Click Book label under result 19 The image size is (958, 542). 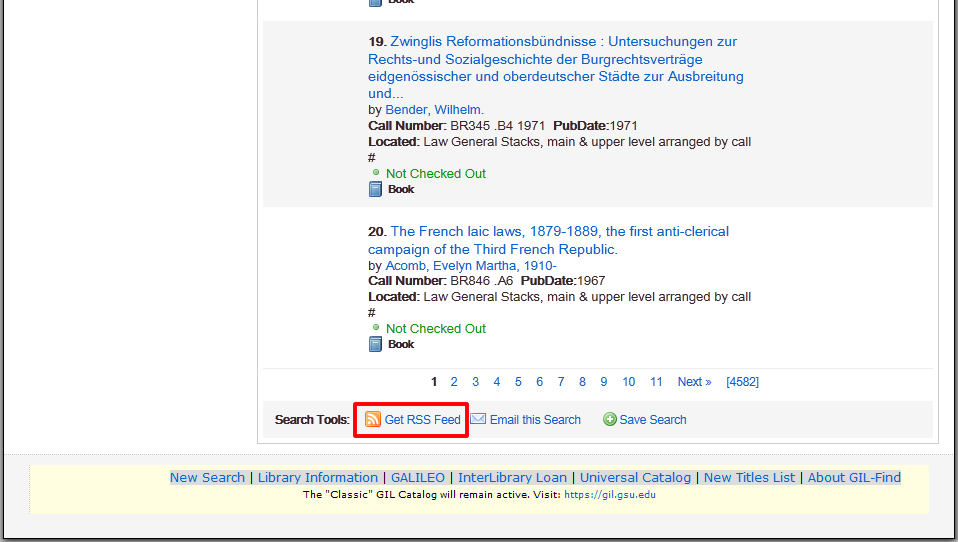pos(401,189)
